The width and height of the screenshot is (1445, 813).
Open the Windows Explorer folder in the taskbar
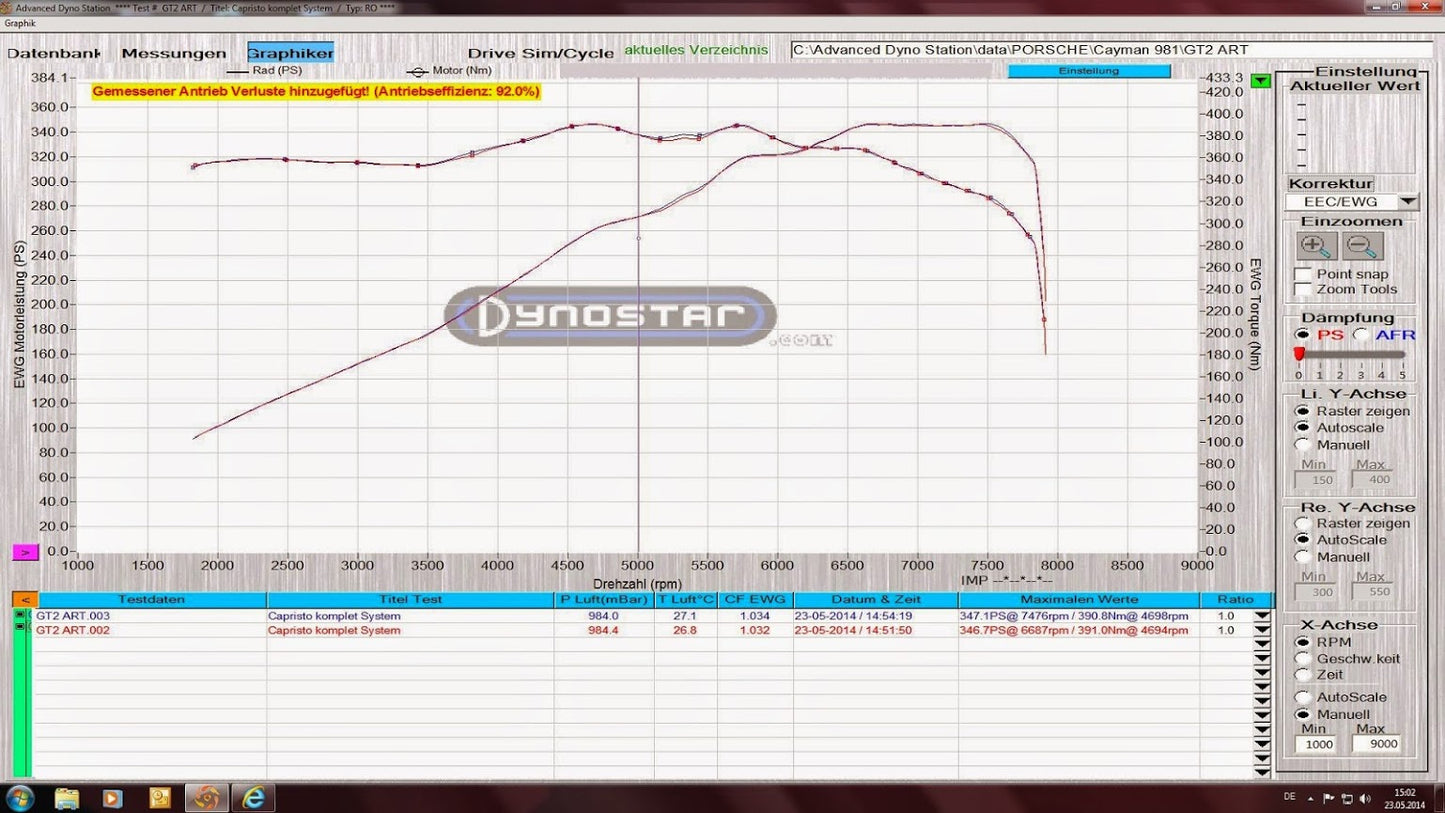pyautogui.click(x=67, y=798)
